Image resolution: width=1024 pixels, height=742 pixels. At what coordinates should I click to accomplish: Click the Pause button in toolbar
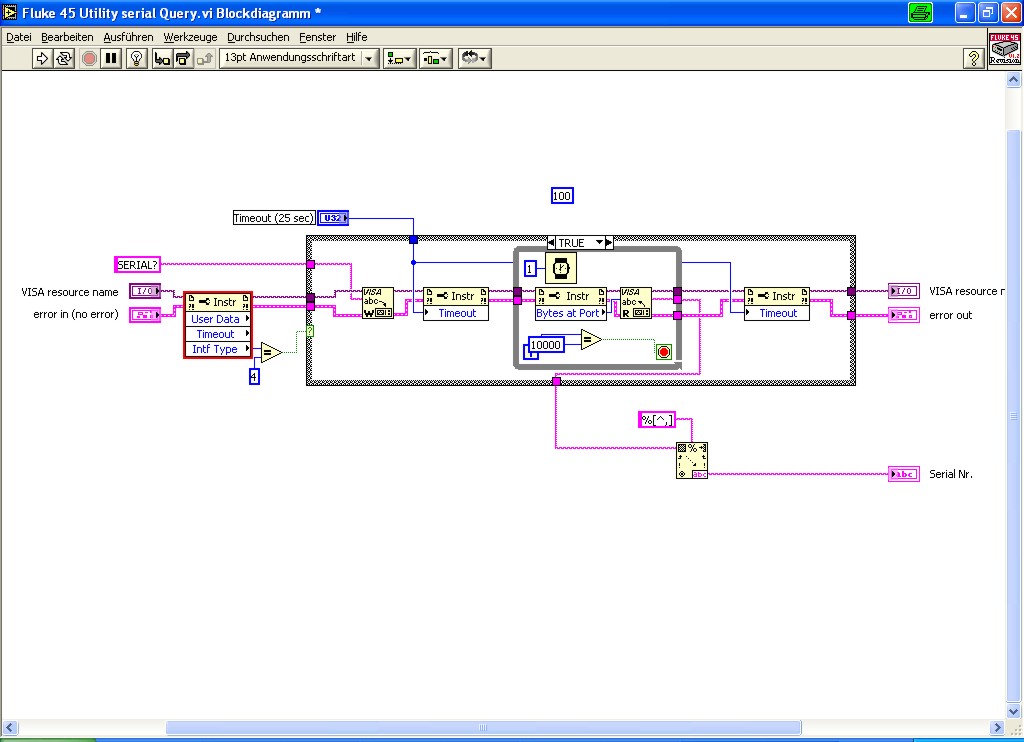pyautogui.click(x=112, y=59)
